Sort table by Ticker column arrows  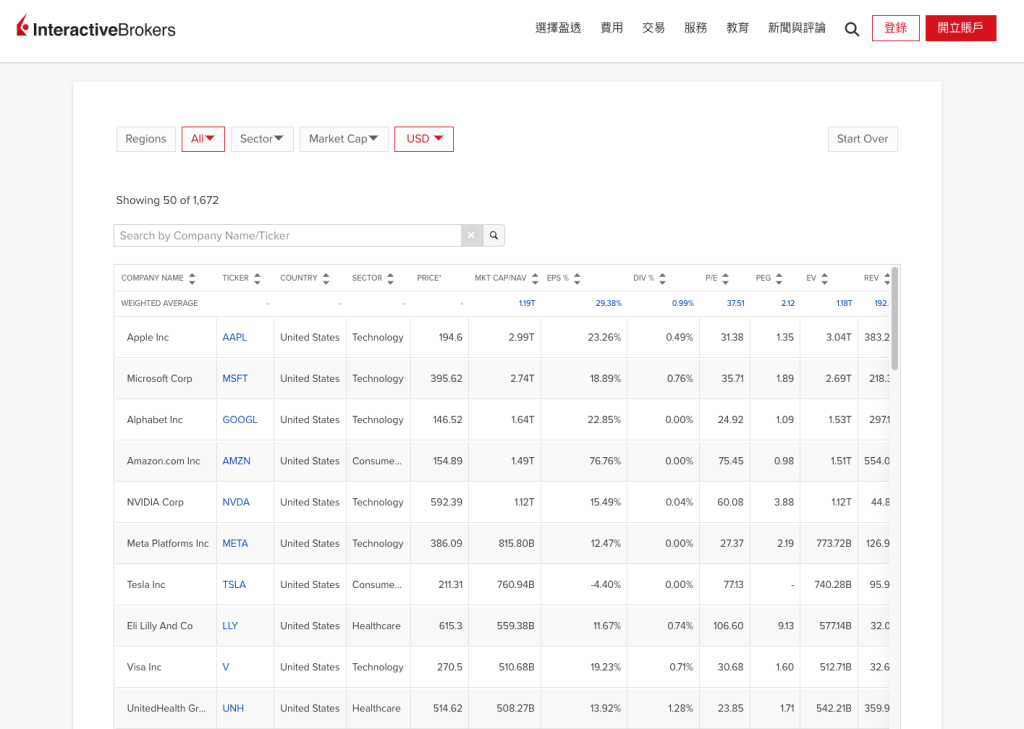257,278
